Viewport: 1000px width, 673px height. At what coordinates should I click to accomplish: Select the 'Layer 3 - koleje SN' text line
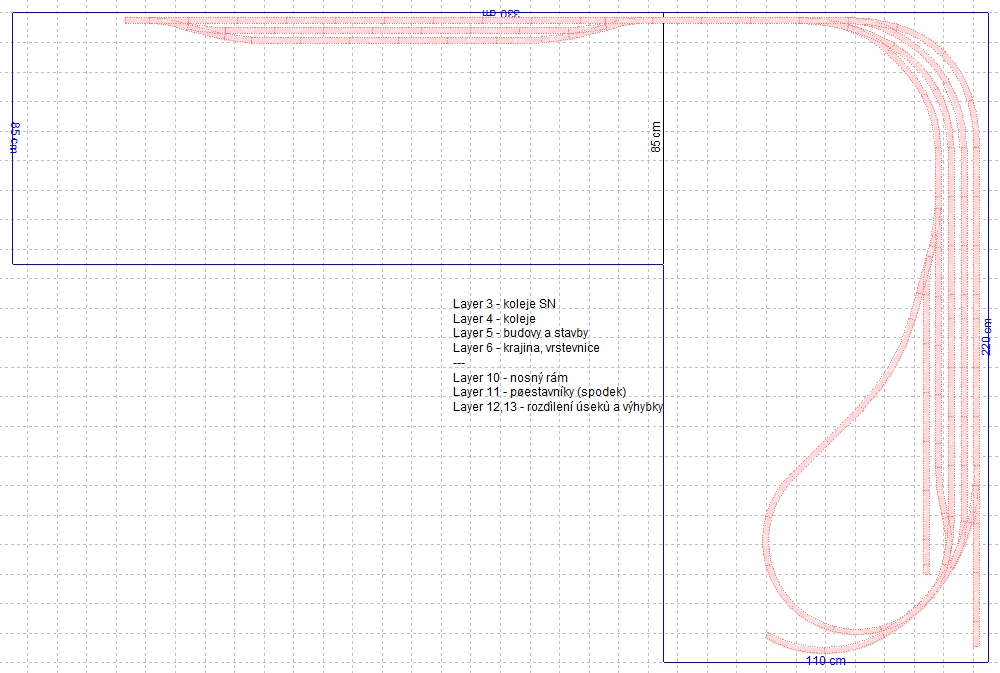tap(504, 304)
